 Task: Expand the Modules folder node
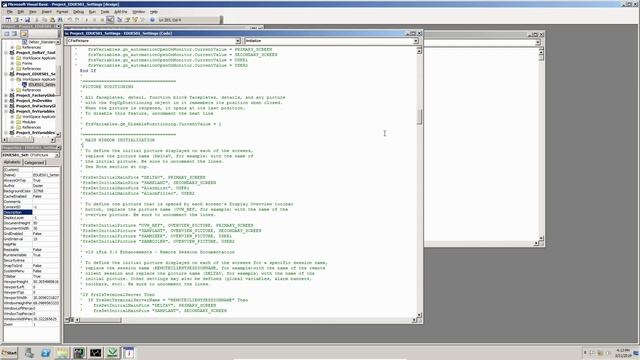(12, 122)
